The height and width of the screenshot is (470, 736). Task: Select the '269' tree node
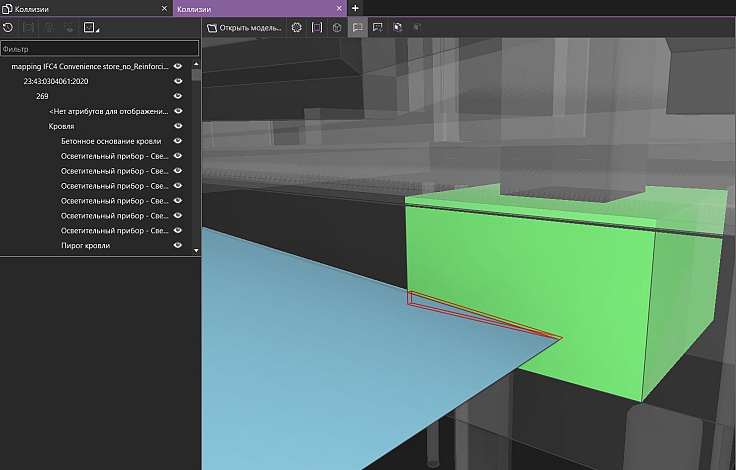coord(42,96)
